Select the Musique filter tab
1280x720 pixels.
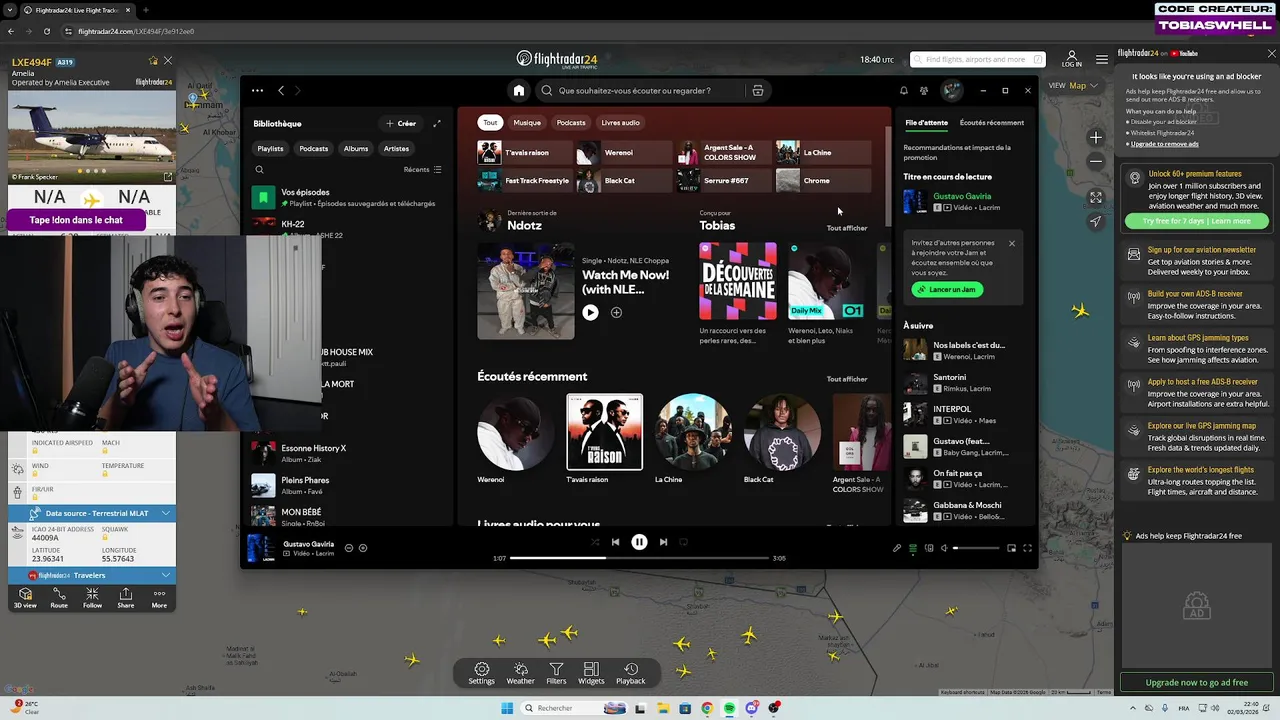527,123
